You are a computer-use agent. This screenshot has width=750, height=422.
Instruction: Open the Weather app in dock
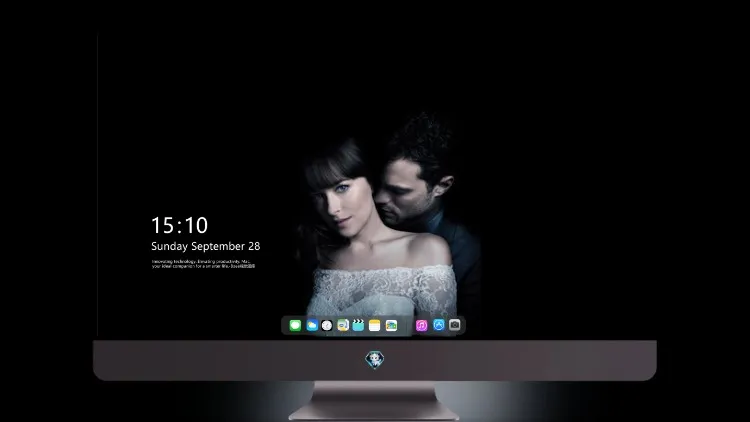click(x=312, y=325)
